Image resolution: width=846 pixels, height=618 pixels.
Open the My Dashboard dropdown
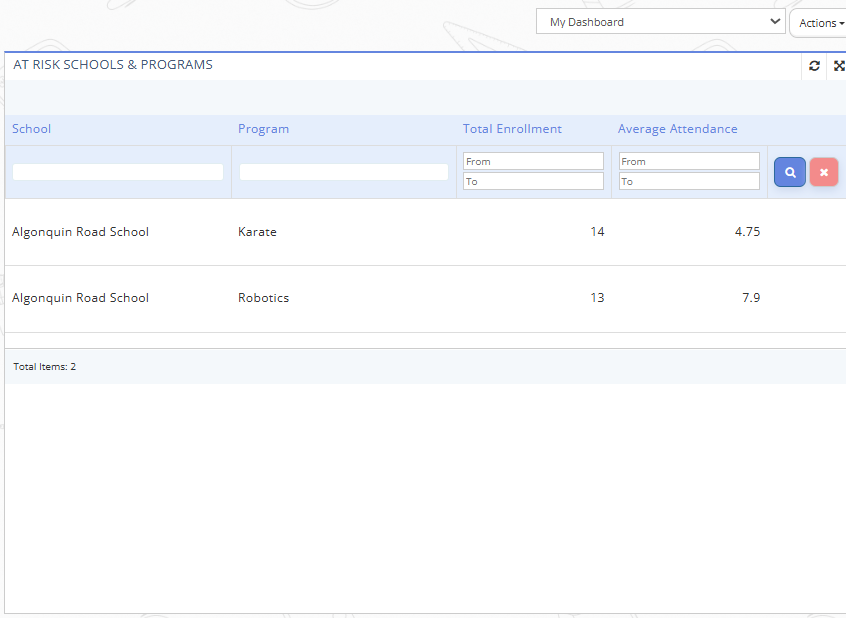[x=660, y=22]
